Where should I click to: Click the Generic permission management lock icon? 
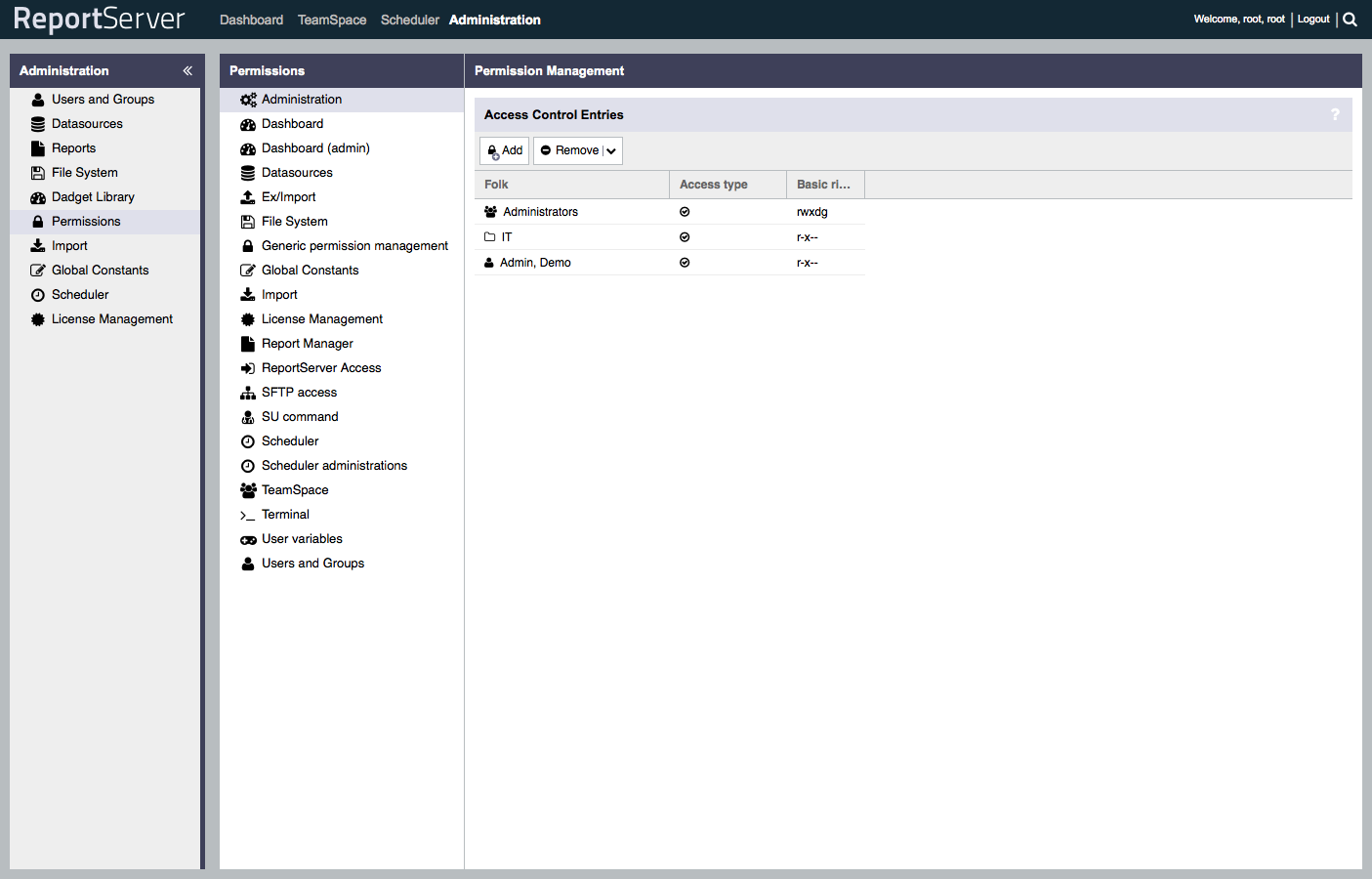[x=248, y=246]
